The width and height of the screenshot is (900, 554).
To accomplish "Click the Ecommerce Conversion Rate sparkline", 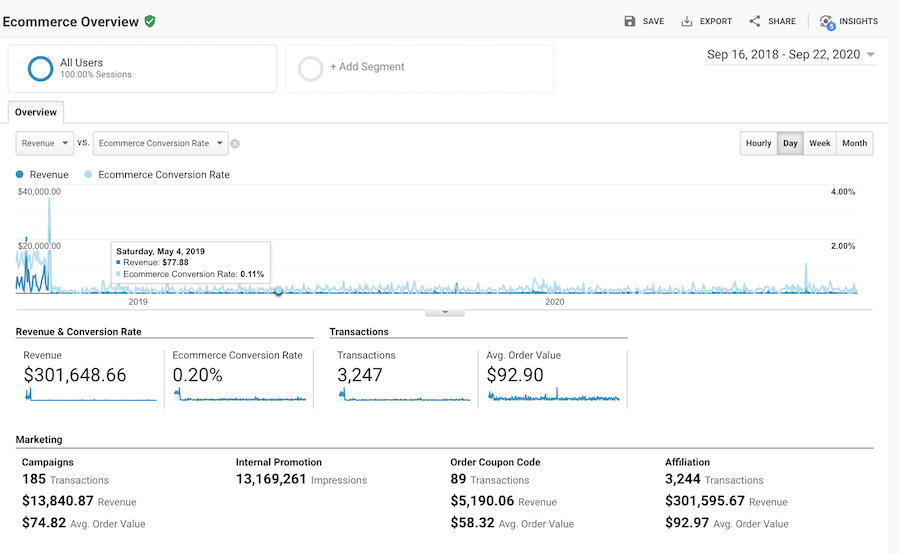I will click(x=240, y=394).
